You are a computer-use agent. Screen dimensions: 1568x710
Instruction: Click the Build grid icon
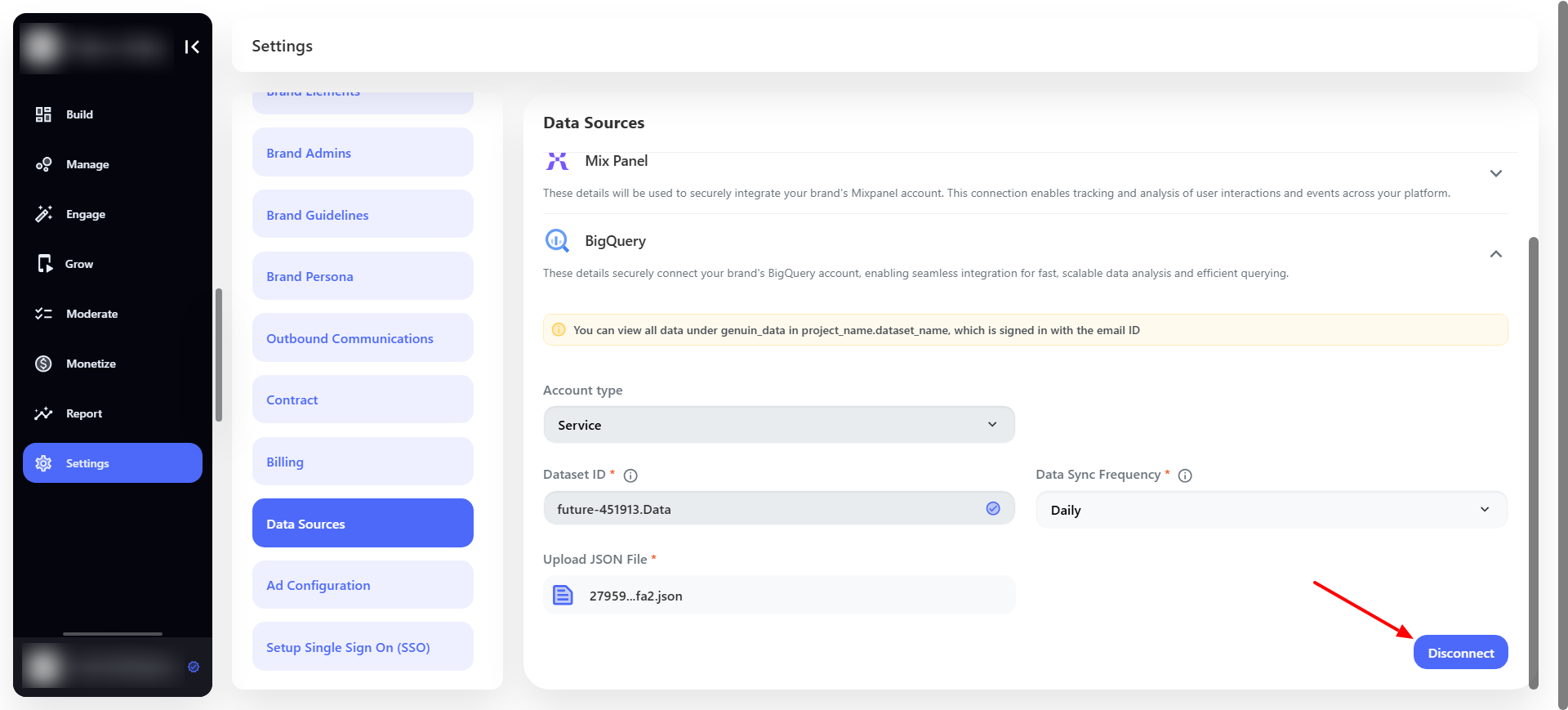[43, 114]
